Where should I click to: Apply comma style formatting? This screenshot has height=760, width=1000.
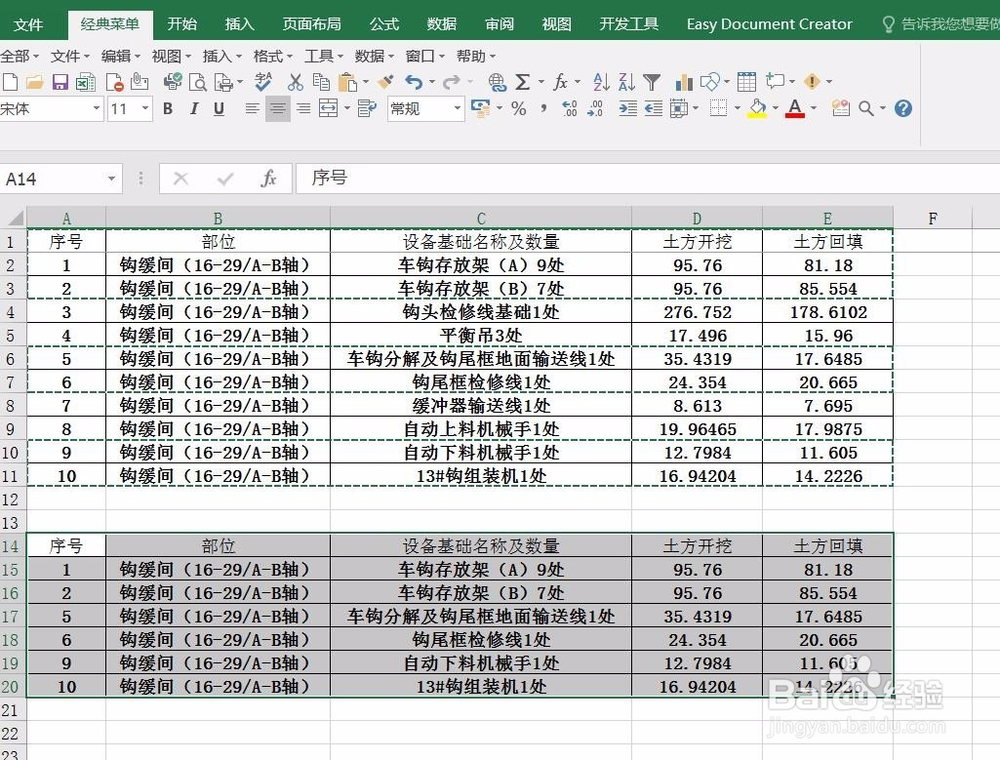(543, 108)
